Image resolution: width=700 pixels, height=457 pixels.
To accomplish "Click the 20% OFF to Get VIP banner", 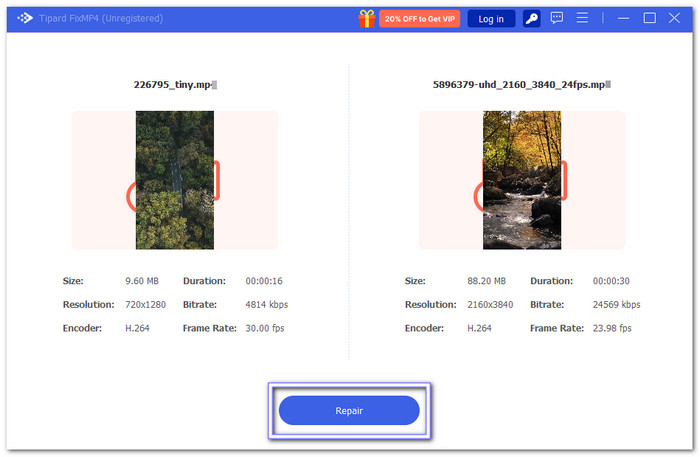I will [x=419, y=19].
